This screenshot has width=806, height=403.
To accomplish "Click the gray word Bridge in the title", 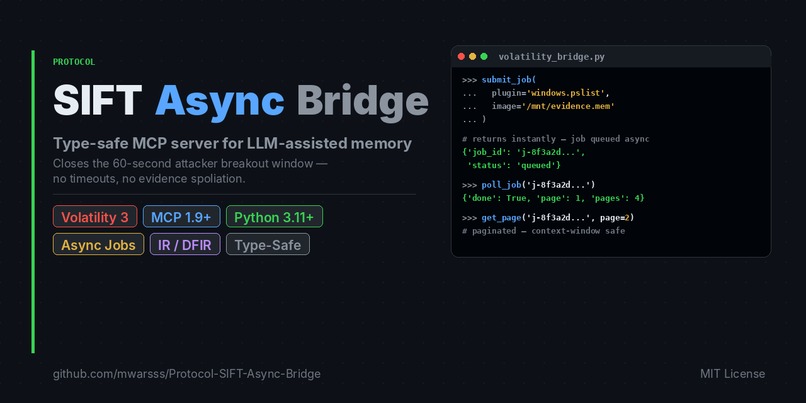I will click(x=362, y=101).
